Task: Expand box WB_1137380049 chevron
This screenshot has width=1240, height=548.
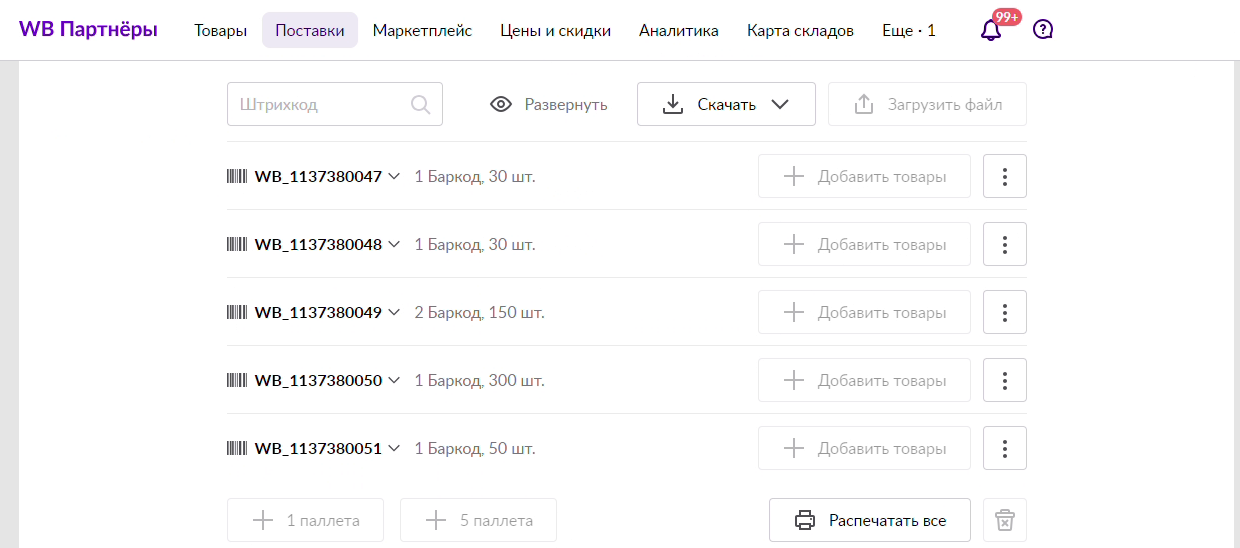Action: click(x=394, y=312)
